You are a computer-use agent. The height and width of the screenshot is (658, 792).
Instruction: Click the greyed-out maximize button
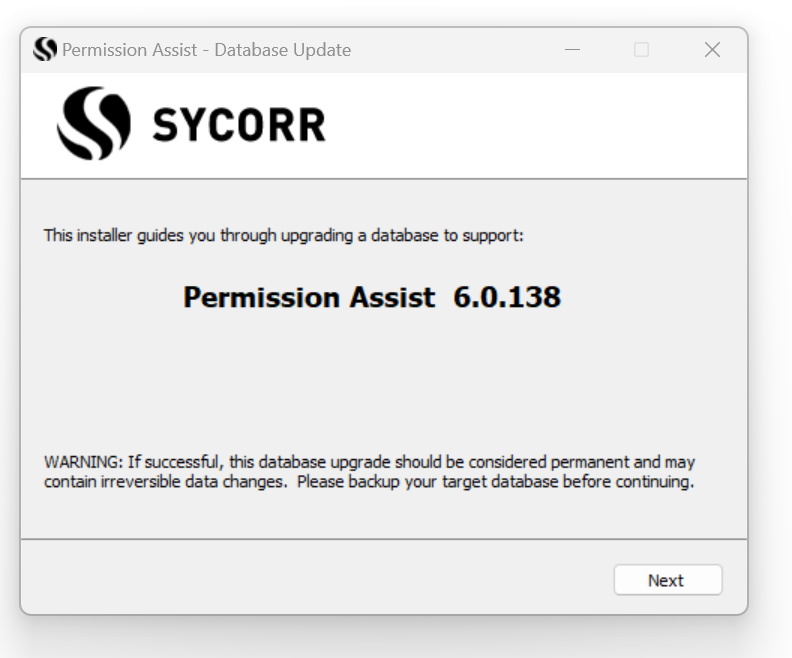(x=642, y=50)
